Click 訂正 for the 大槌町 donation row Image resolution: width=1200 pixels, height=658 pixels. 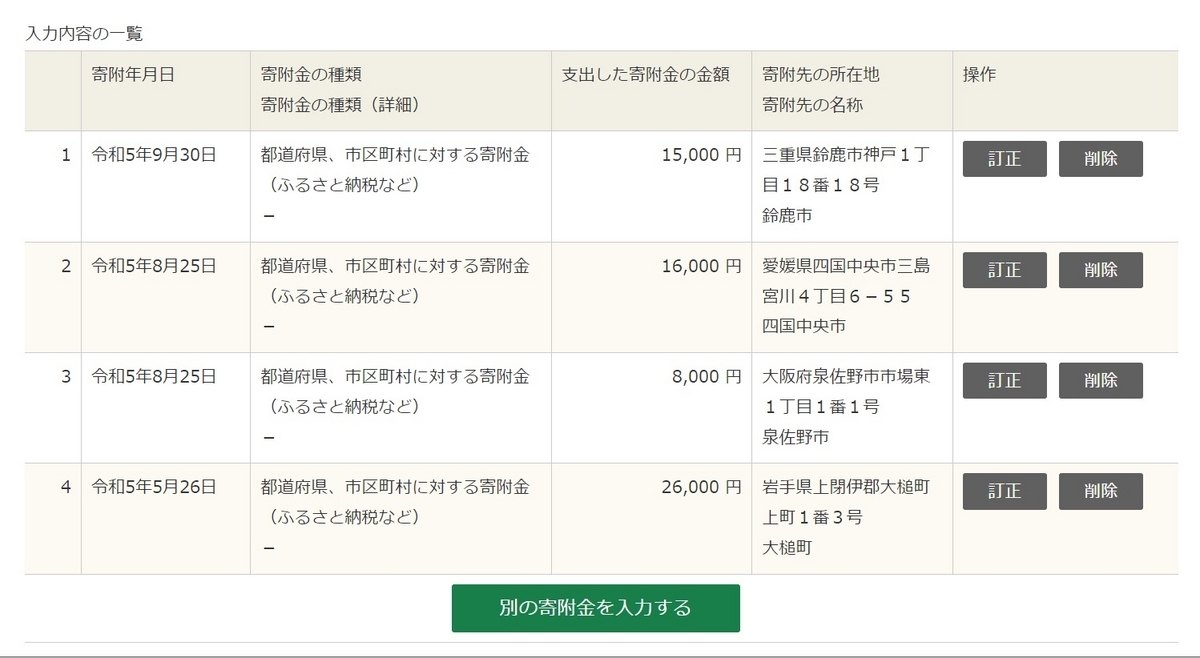tap(1005, 491)
